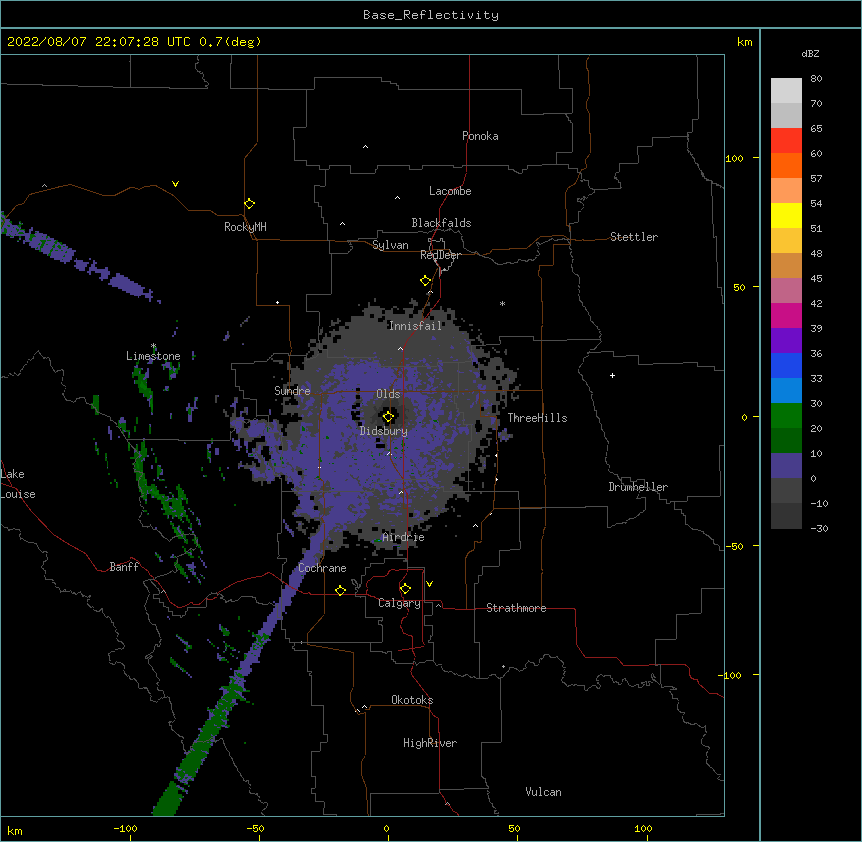Click the white plus marker north of Drumheller

click(612, 375)
